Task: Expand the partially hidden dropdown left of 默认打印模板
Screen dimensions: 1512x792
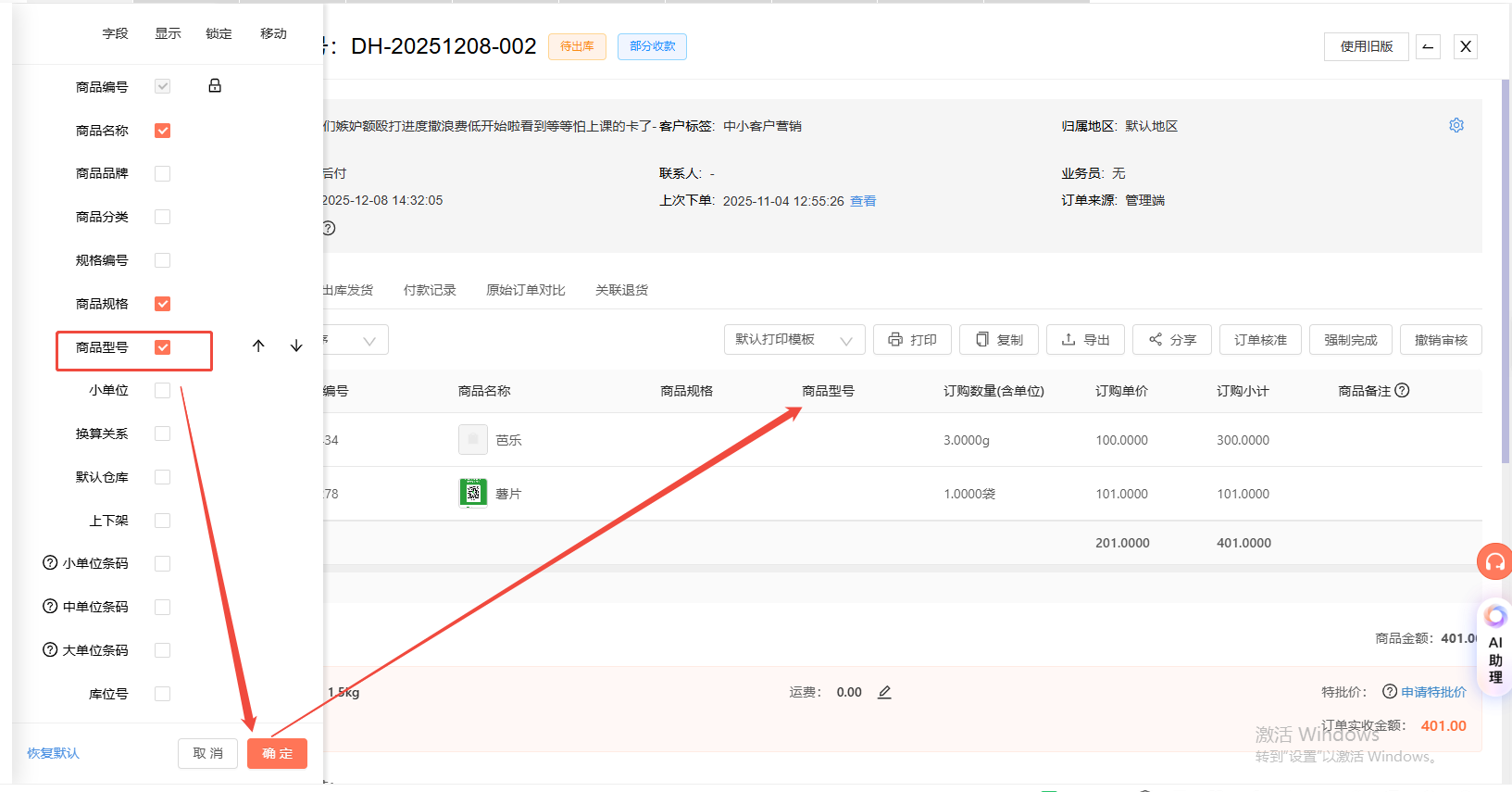Action: 356,340
